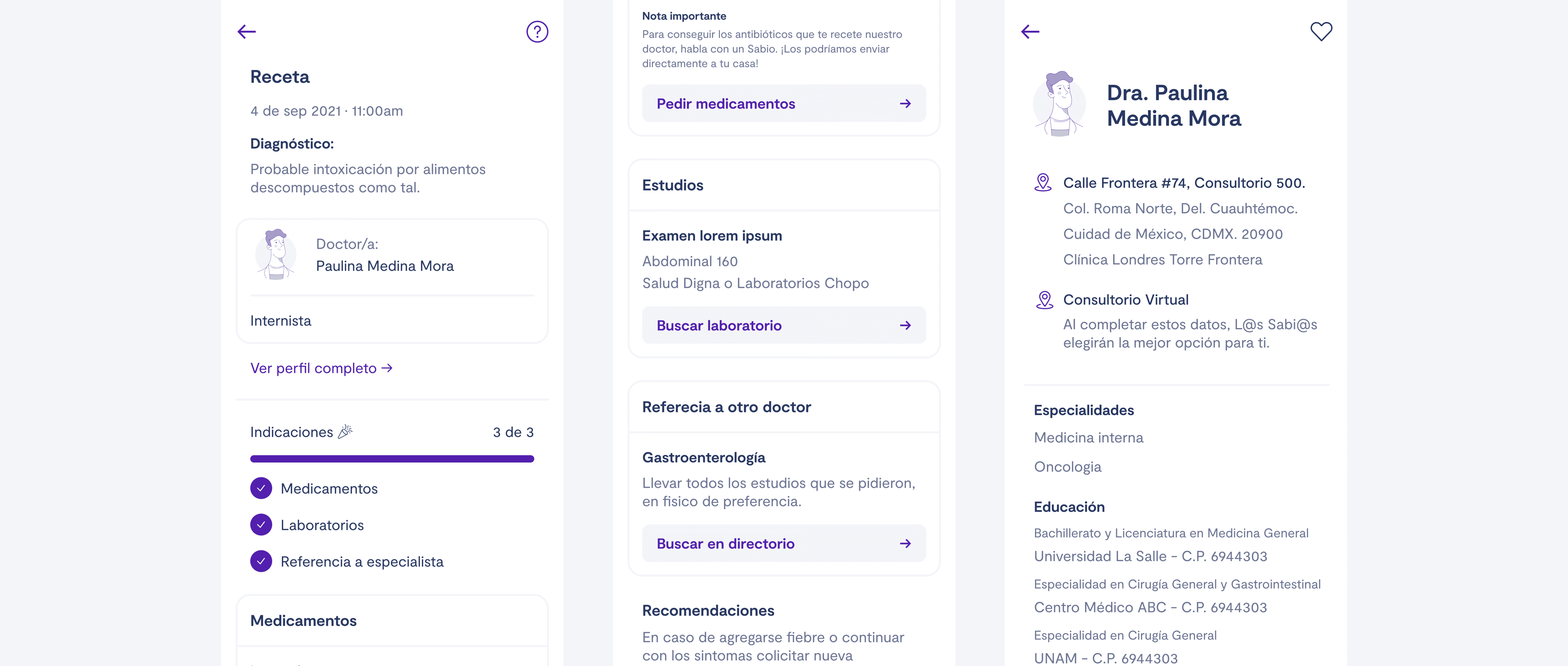Tap the heart favorite icon on the doctor profile
The image size is (1568, 666).
tap(1321, 32)
